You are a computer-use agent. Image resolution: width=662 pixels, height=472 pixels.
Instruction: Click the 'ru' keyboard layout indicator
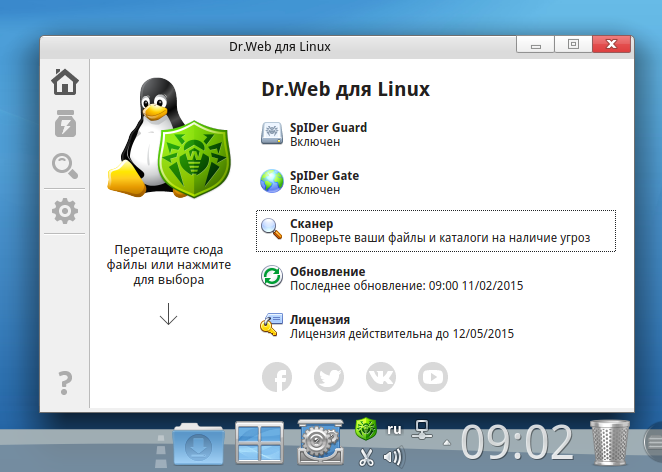[394, 429]
